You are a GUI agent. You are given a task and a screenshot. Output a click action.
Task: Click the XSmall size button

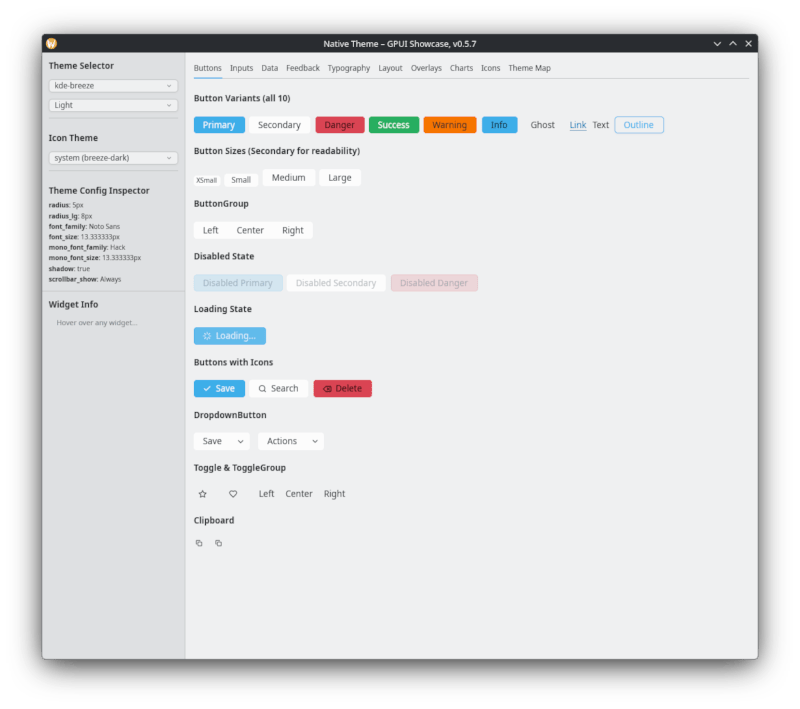(x=207, y=180)
